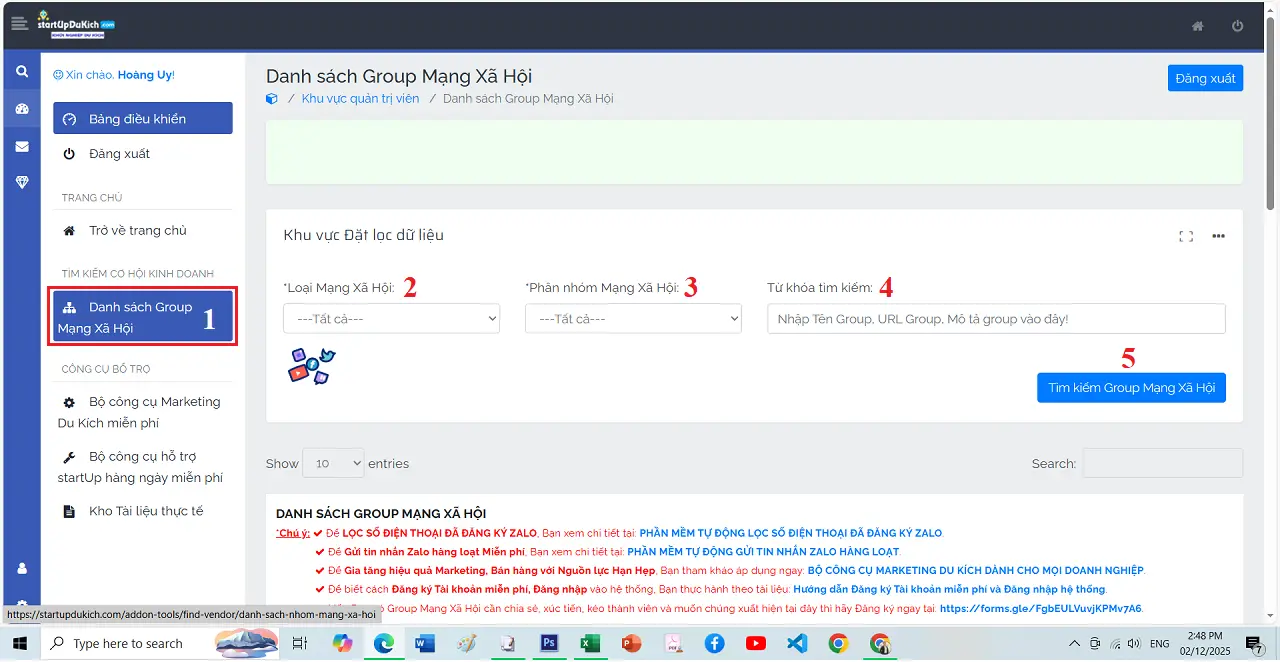Toggle fullscreen for the data filter panel
The width and height of the screenshot is (1280, 662).
(1186, 236)
